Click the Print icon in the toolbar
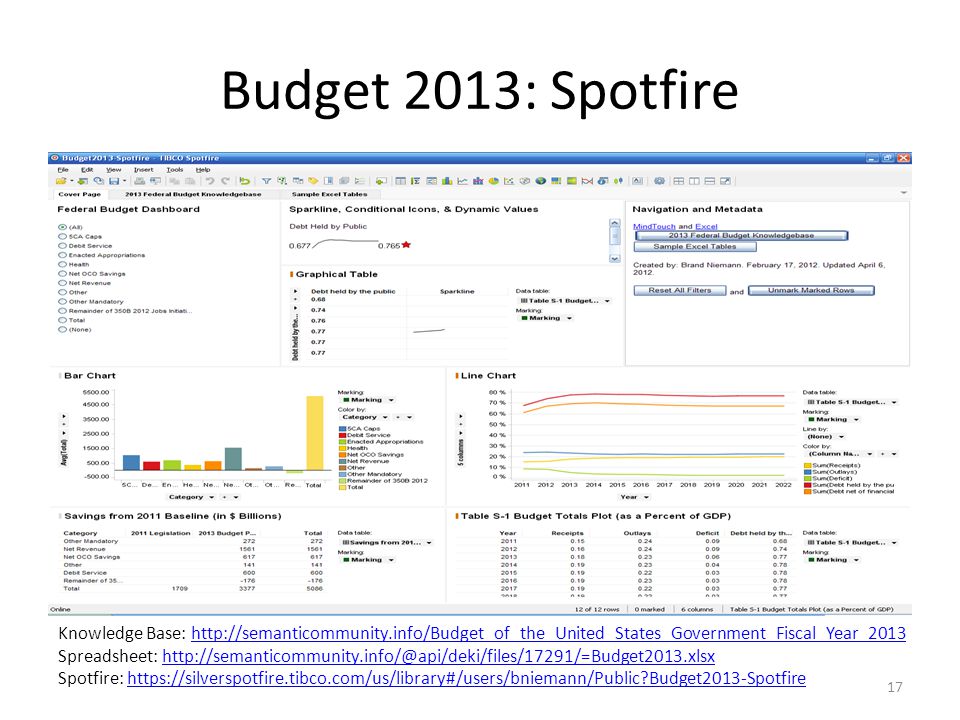 click(140, 181)
